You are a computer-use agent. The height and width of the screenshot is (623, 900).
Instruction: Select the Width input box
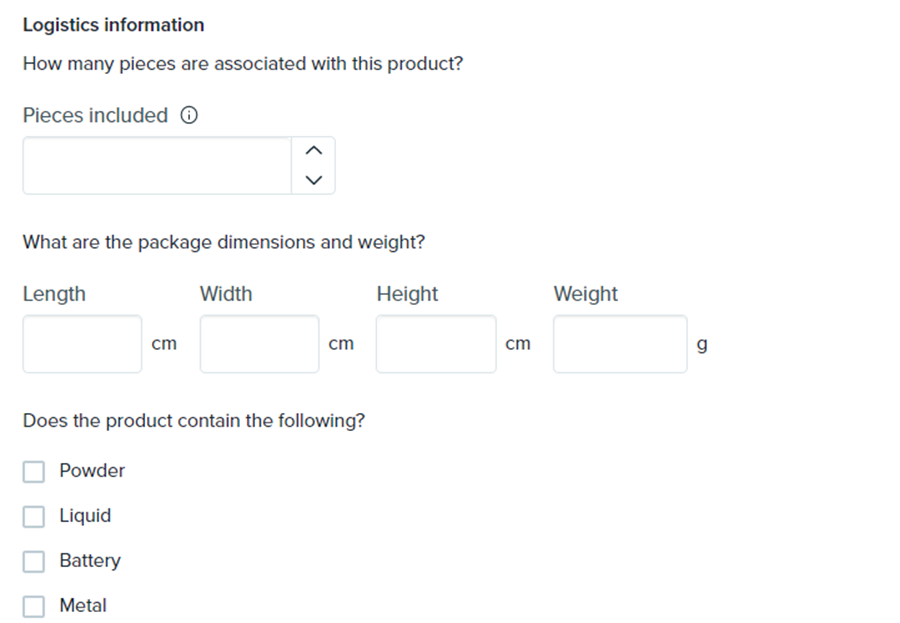259,344
